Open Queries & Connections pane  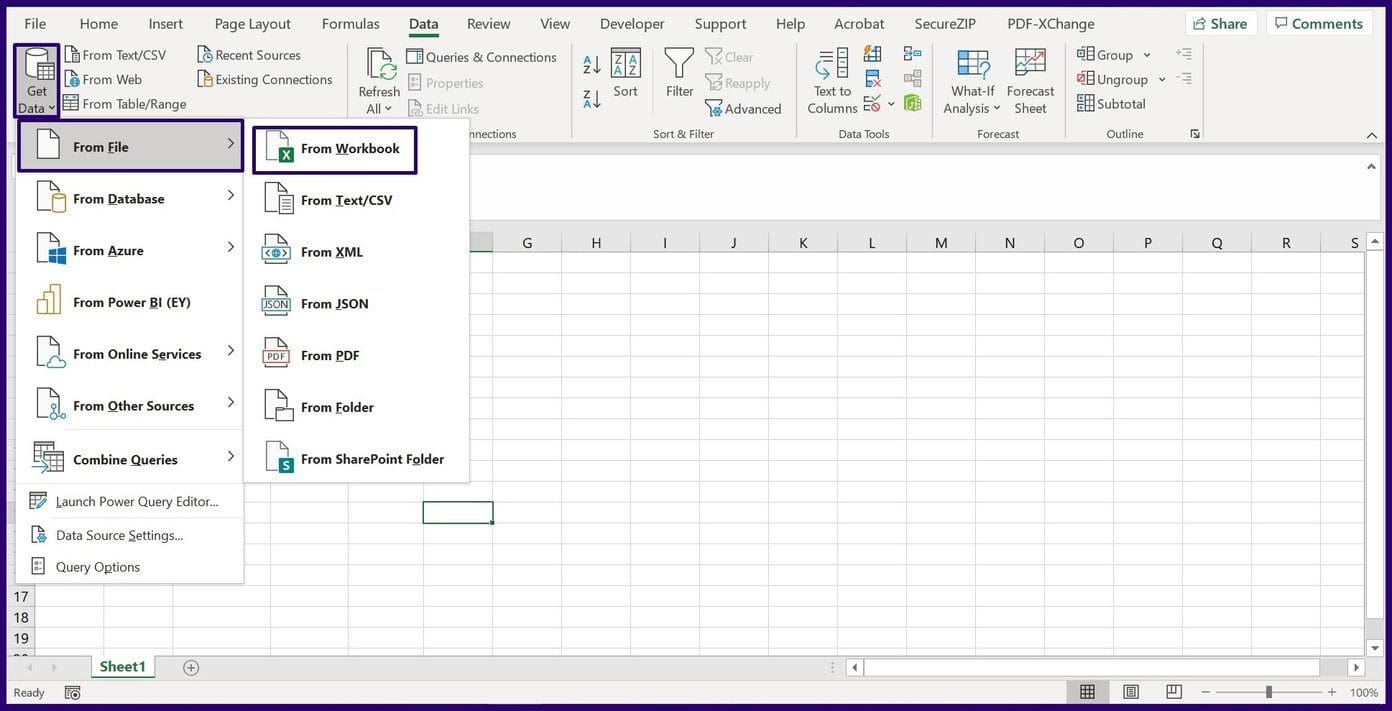[482, 57]
